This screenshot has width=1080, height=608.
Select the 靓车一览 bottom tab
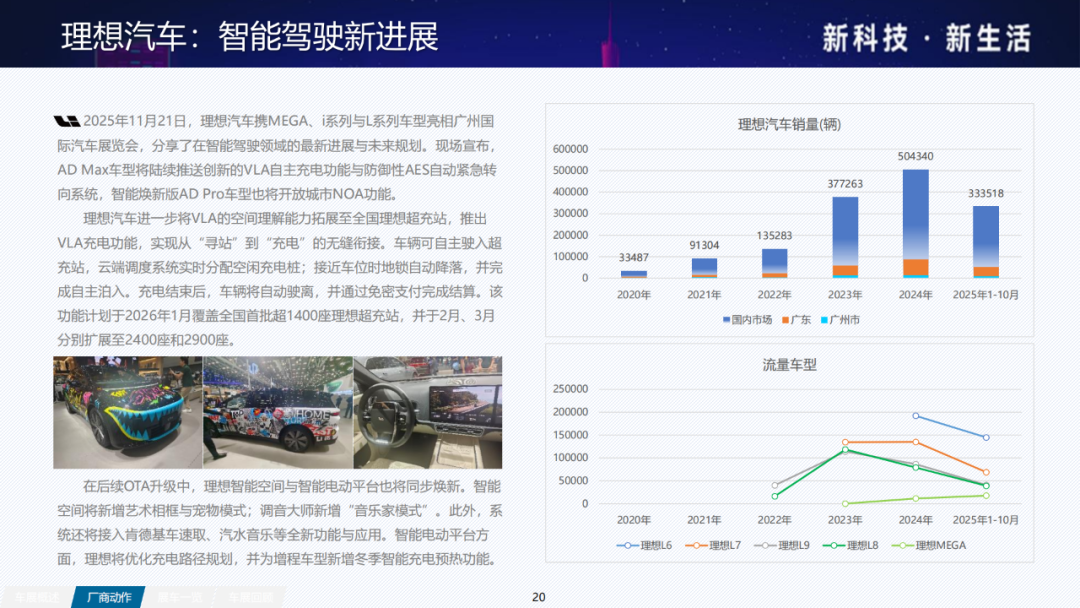click(x=179, y=597)
